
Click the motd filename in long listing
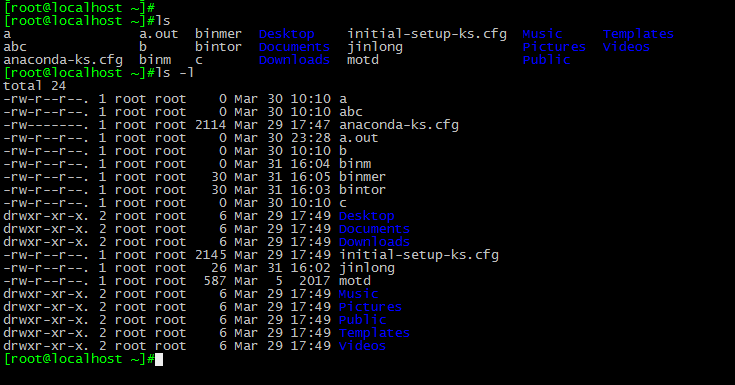tap(355, 281)
